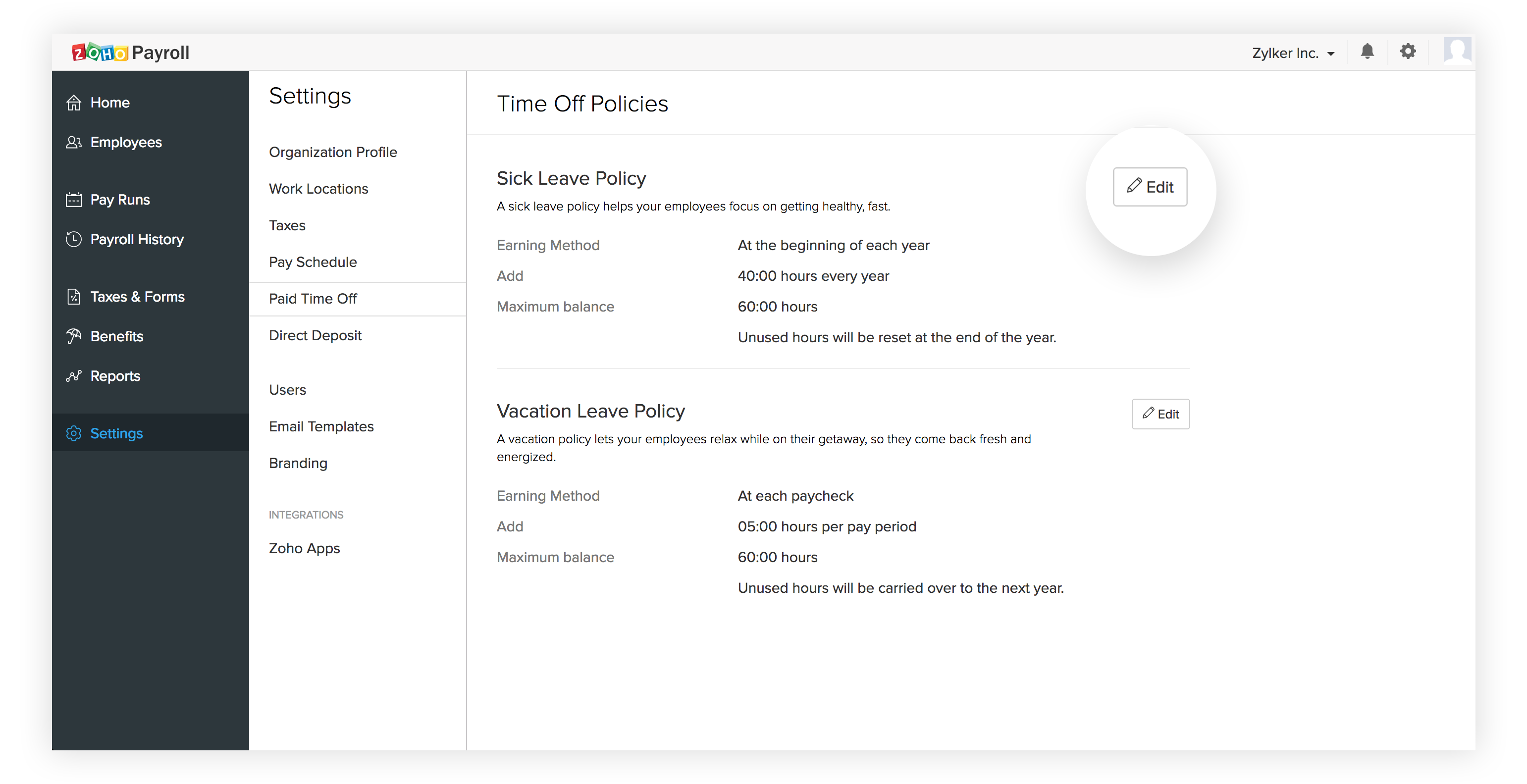Open Benefits umbrella icon
Viewport: 1527px width, 784px height.
point(73,337)
